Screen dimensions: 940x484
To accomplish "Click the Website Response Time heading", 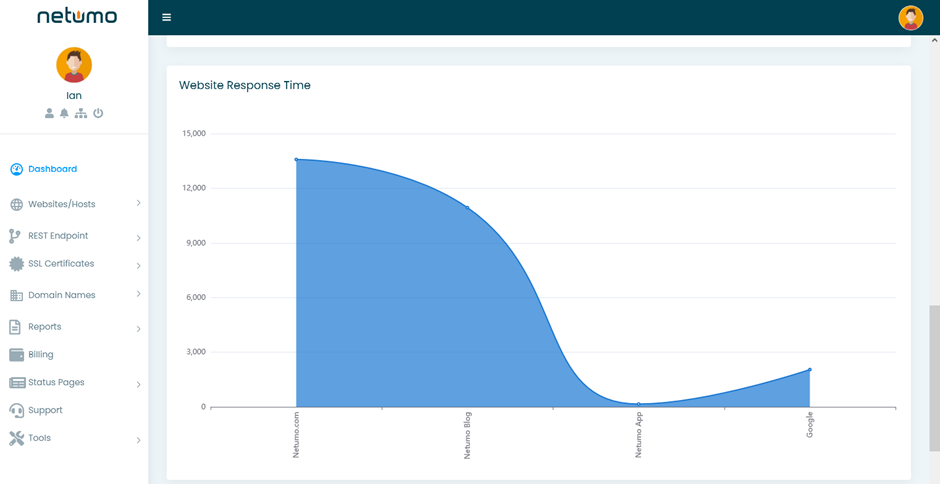I will pyautogui.click(x=245, y=85).
